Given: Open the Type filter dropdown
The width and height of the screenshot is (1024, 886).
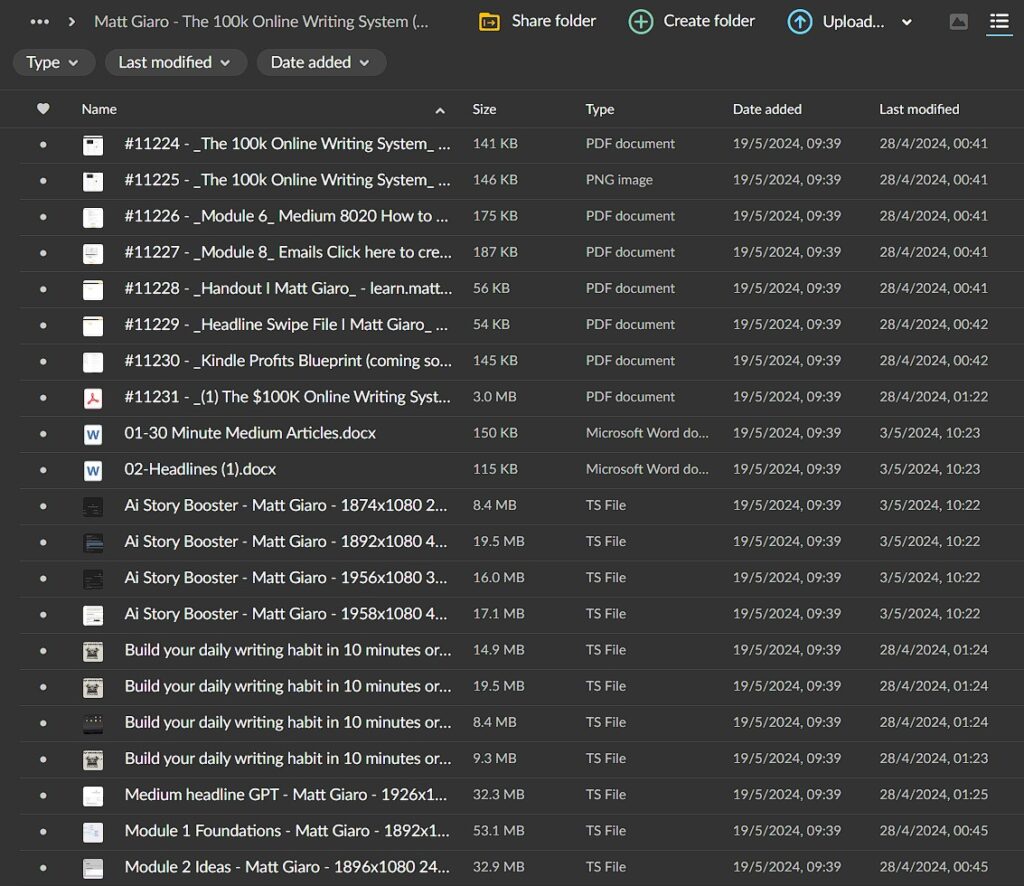Looking at the screenshot, I should [x=53, y=62].
